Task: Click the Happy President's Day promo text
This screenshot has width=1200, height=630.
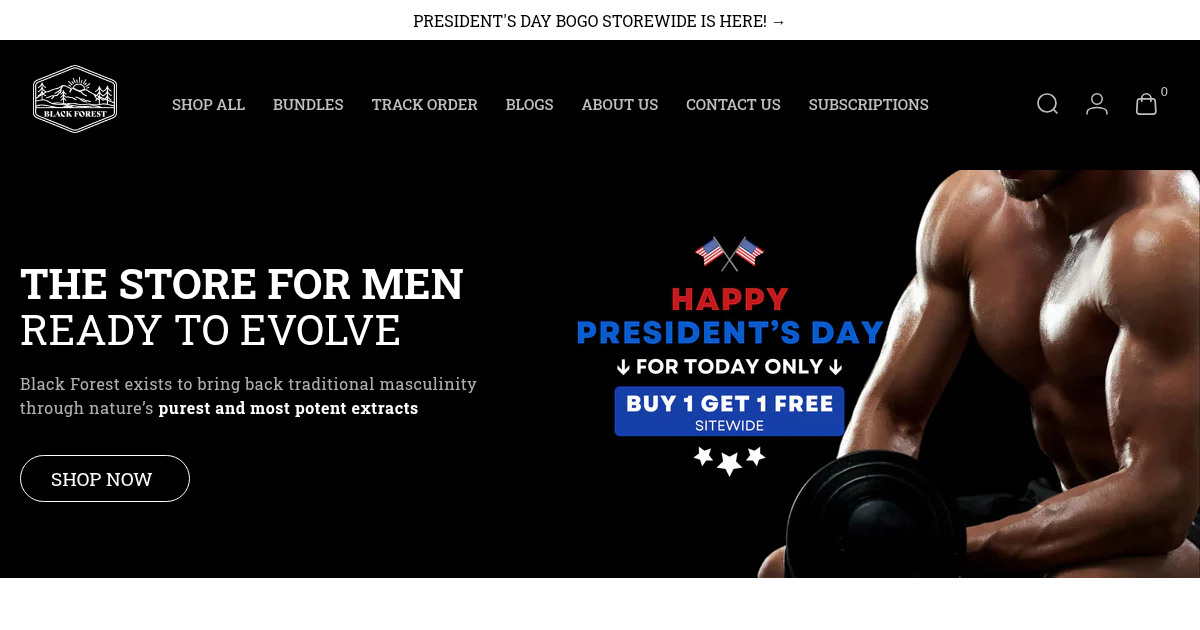Action: point(730,316)
